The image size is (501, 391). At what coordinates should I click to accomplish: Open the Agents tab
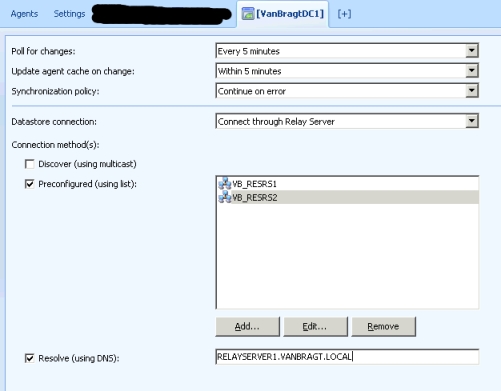[24, 14]
